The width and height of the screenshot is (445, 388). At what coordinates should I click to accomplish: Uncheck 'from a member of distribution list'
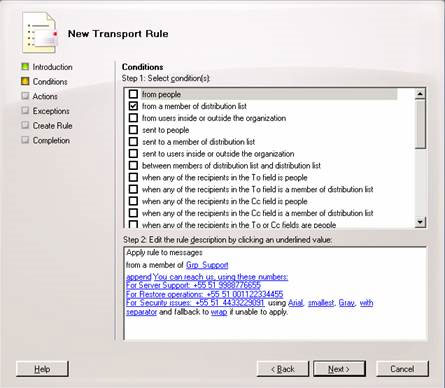point(133,106)
